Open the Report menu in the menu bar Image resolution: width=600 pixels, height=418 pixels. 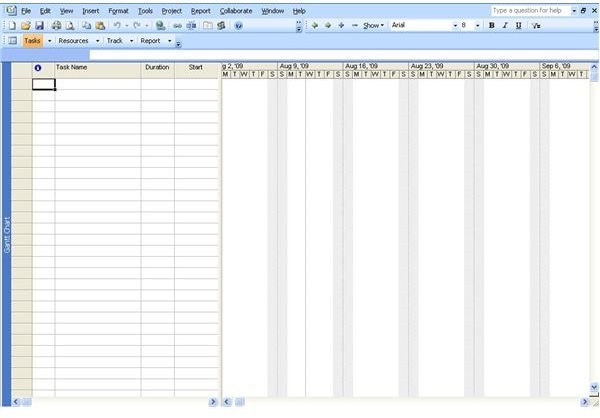tap(201, 11)
